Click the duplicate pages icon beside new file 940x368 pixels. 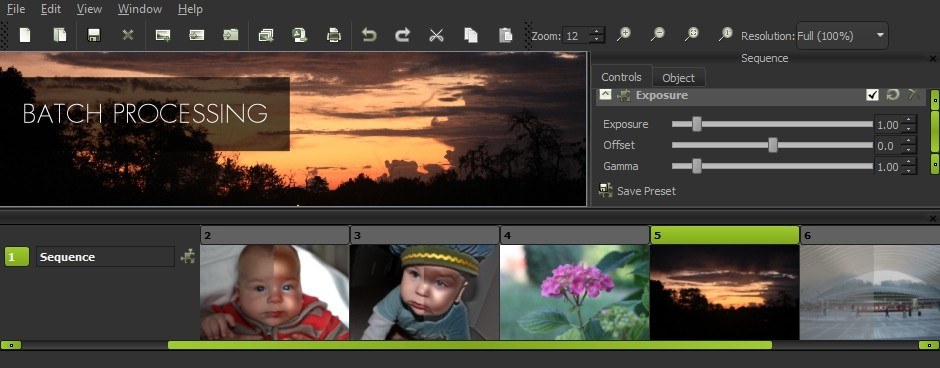pyautogui.click(x=59, y=35)
